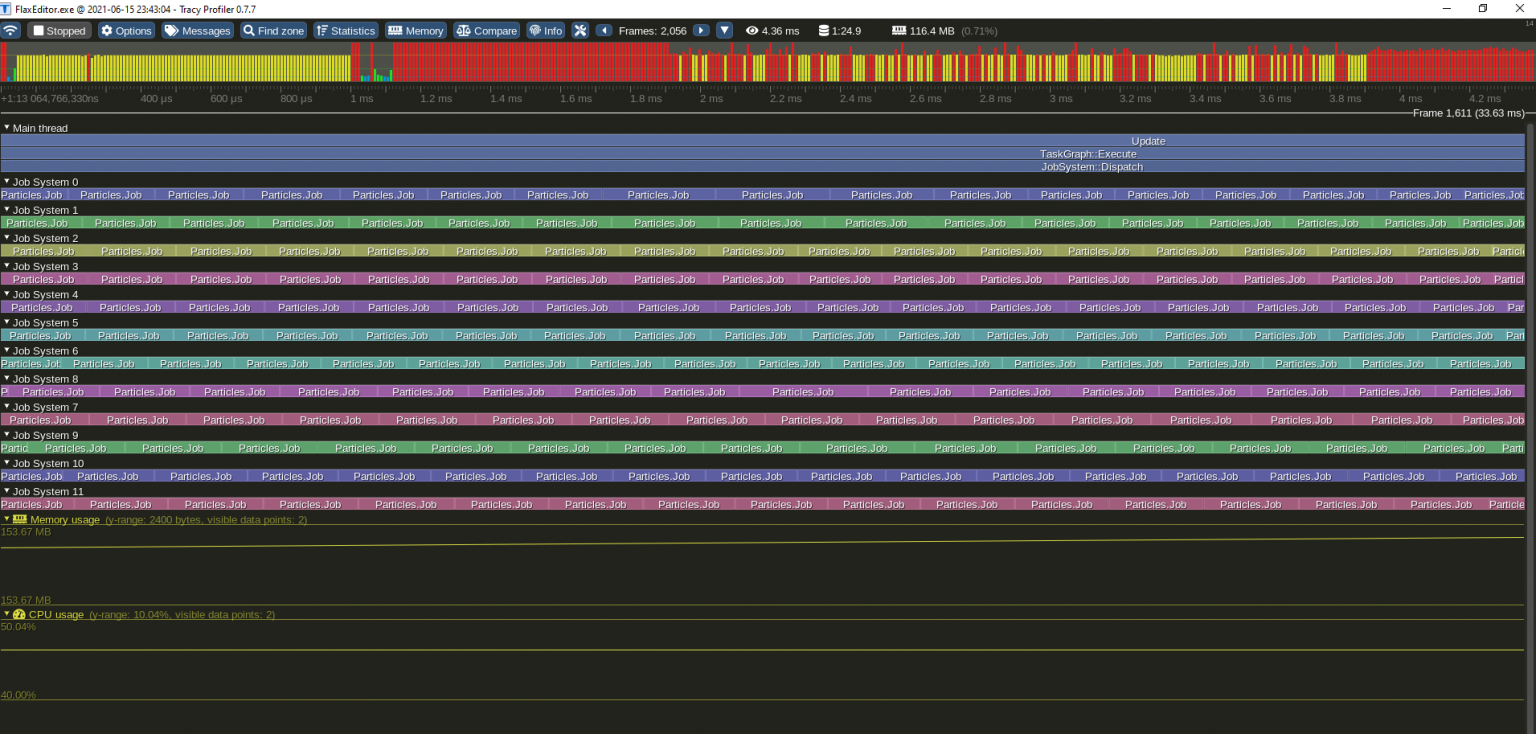This screenshot has width=1536, height=734.
Task: Click the Frame 1,611 (33.63 ms) label
Action: [x=1469, y=113]
